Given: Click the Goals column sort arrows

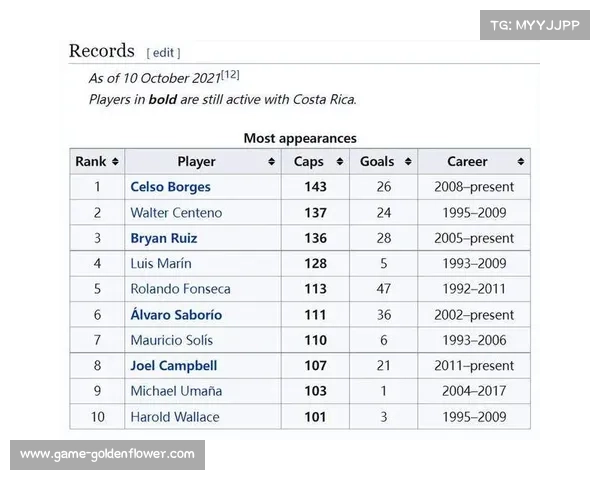Looking at the screenshot, I should (408, 162).
